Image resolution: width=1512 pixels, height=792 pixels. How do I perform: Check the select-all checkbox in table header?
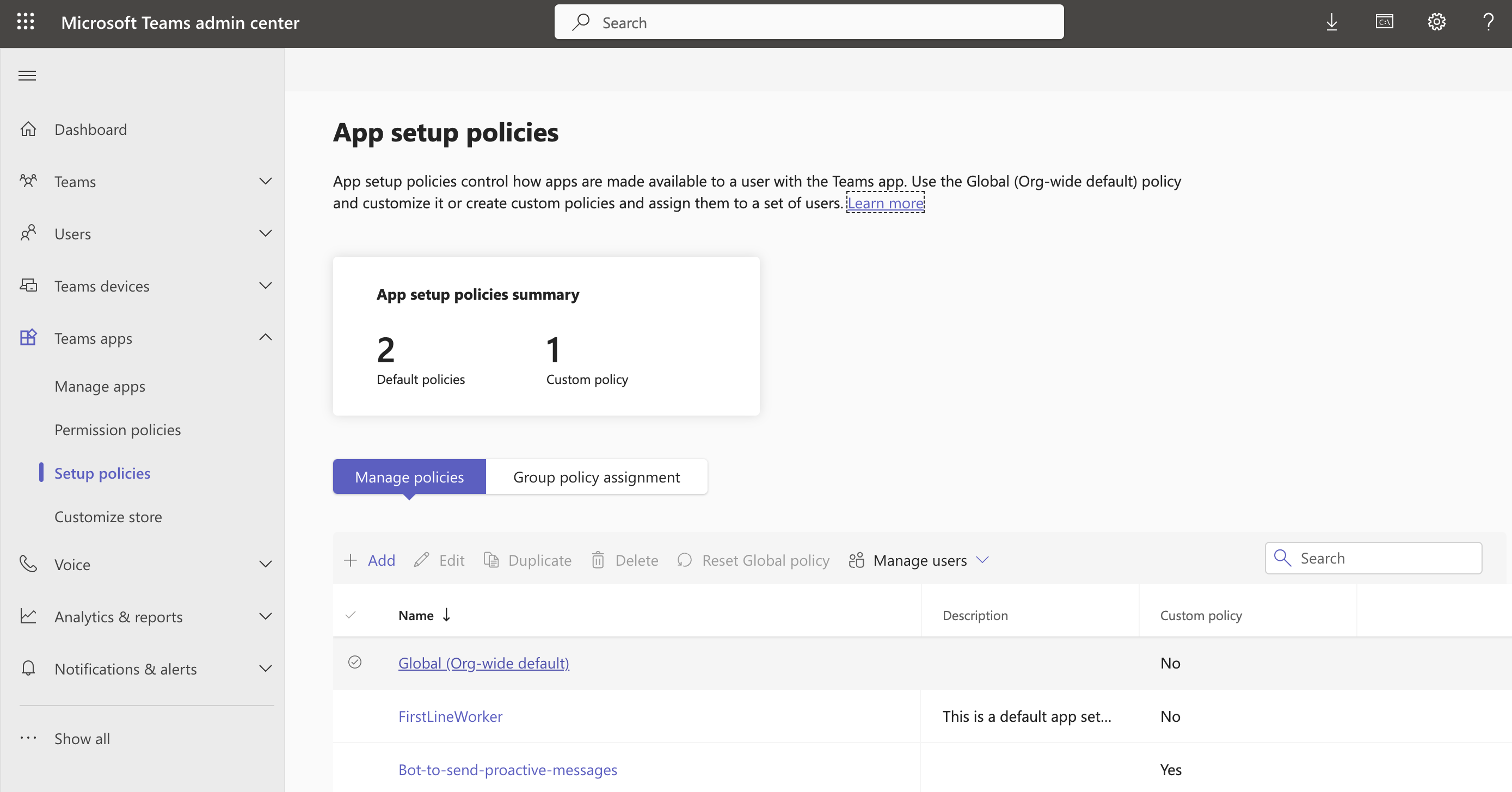pos(351,615)
